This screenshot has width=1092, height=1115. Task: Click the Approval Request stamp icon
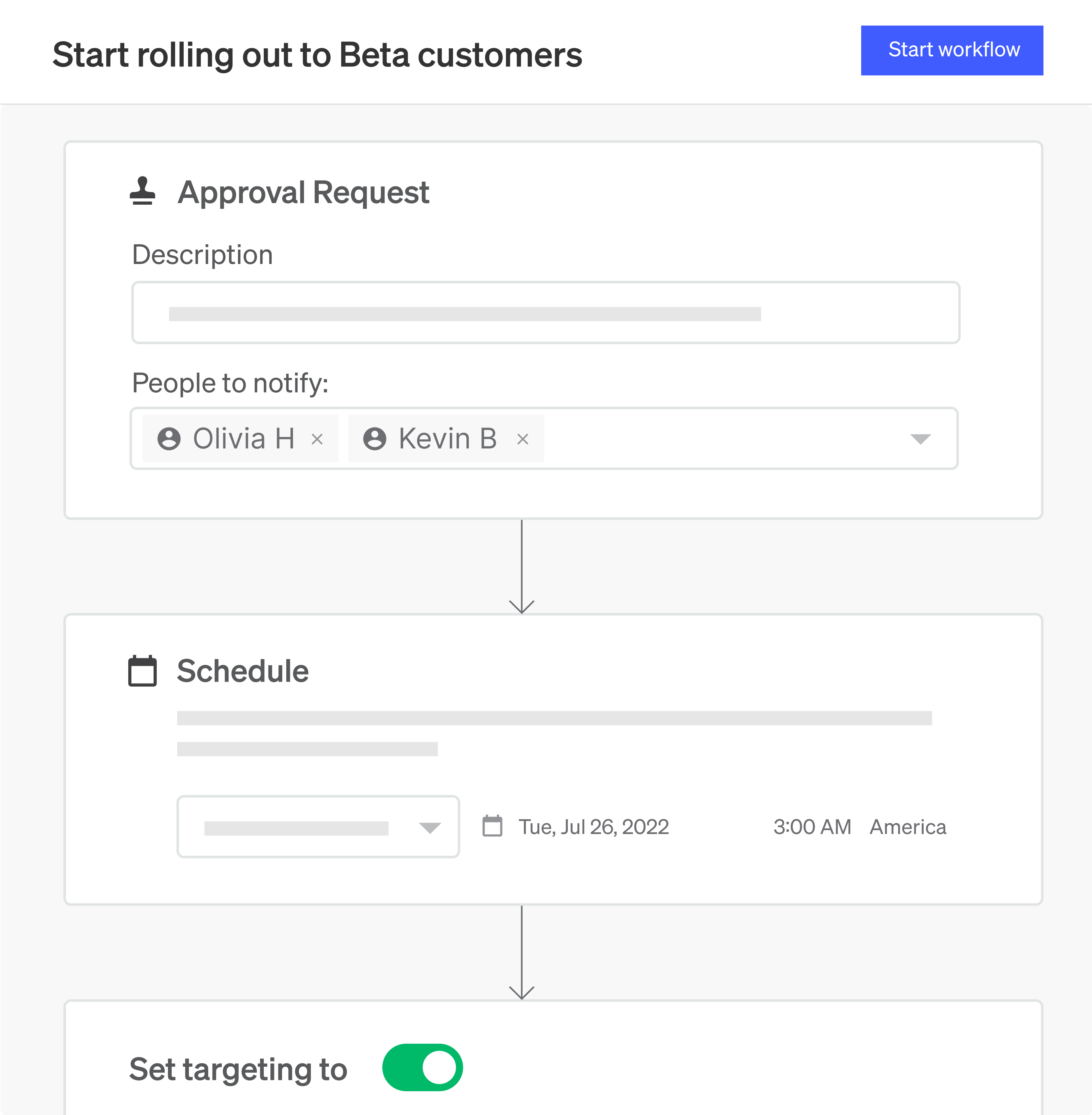click(142, 193)
